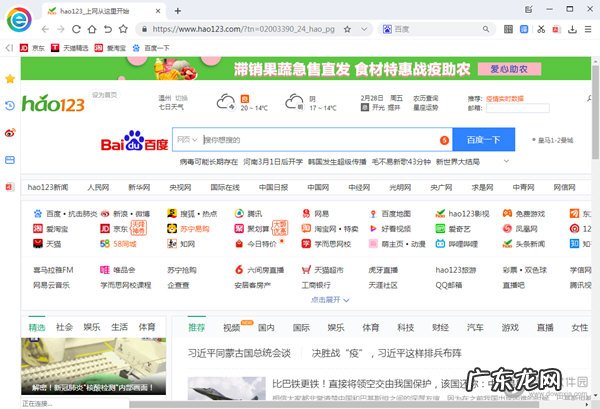Open the 爱奇艺 site link
Screen dimensions: 600x409
coord(453,229)
